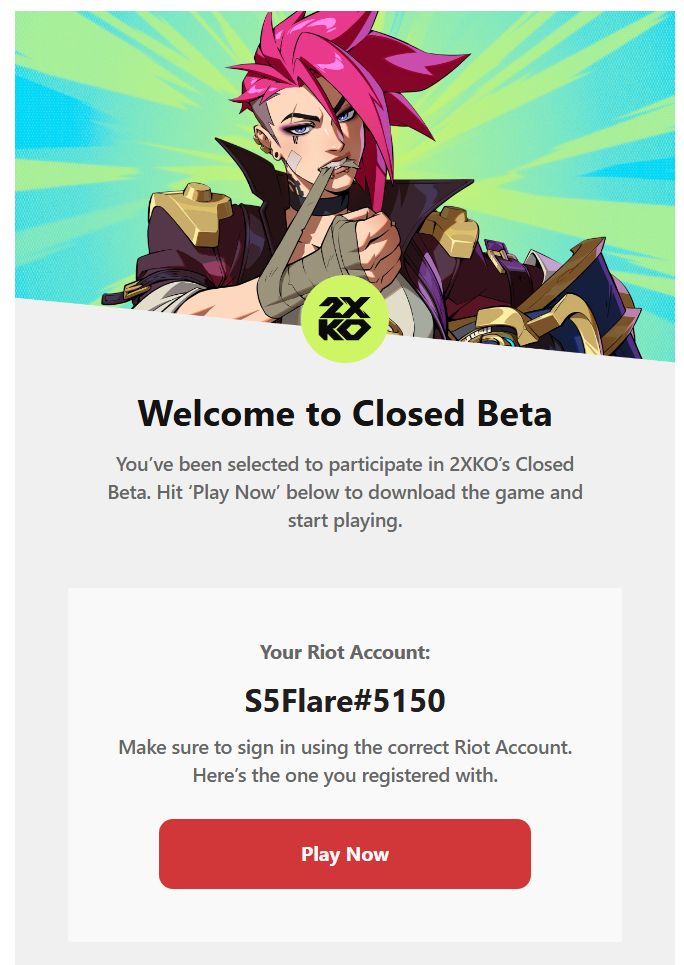Click the S5Flare#5150 account name
684x965 pixels.
coord(344,701)
